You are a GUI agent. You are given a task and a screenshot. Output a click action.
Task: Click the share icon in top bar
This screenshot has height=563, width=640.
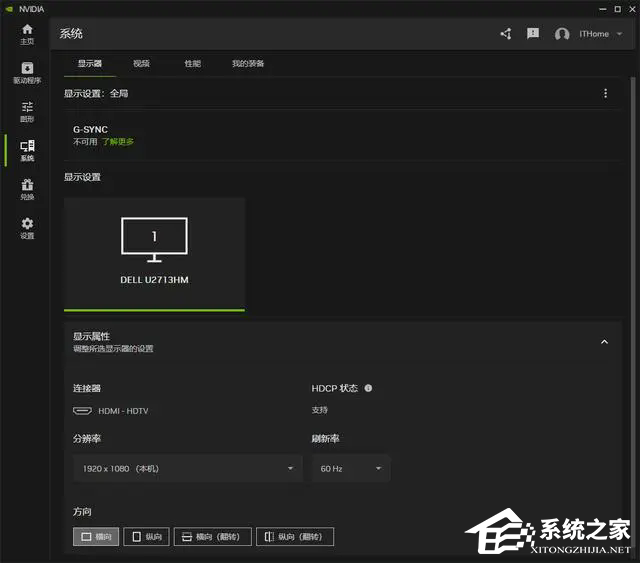(x=505, y=34)
